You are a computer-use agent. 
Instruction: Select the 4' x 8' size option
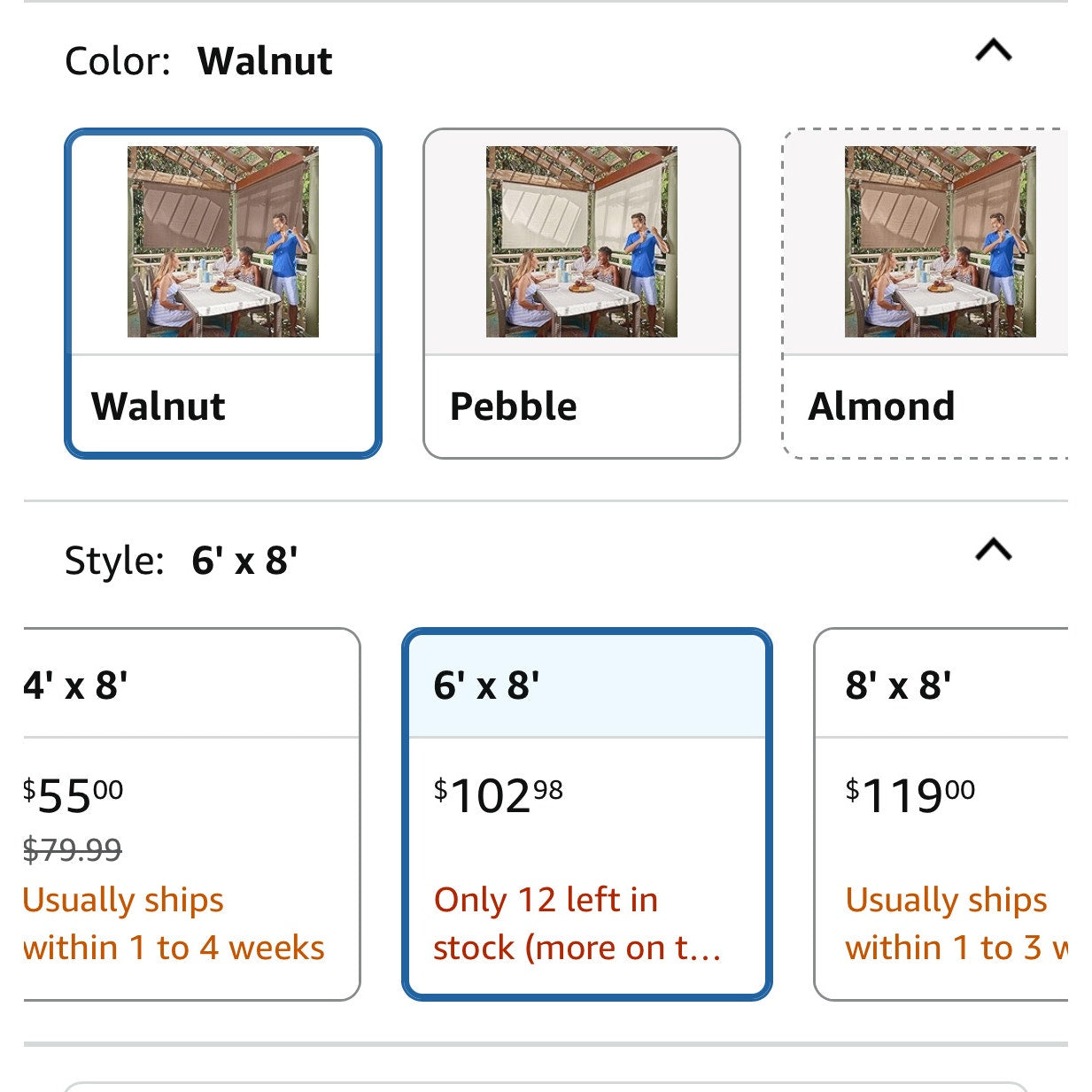[x=77, y=685]
